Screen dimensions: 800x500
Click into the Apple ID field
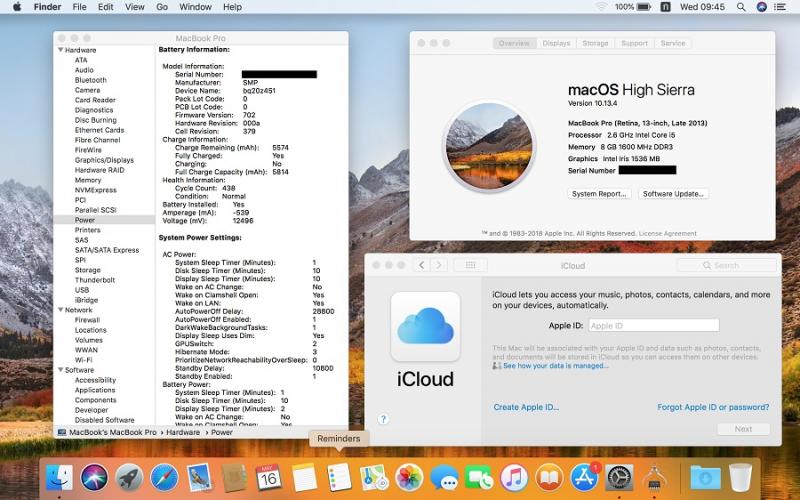pos(654,326)
